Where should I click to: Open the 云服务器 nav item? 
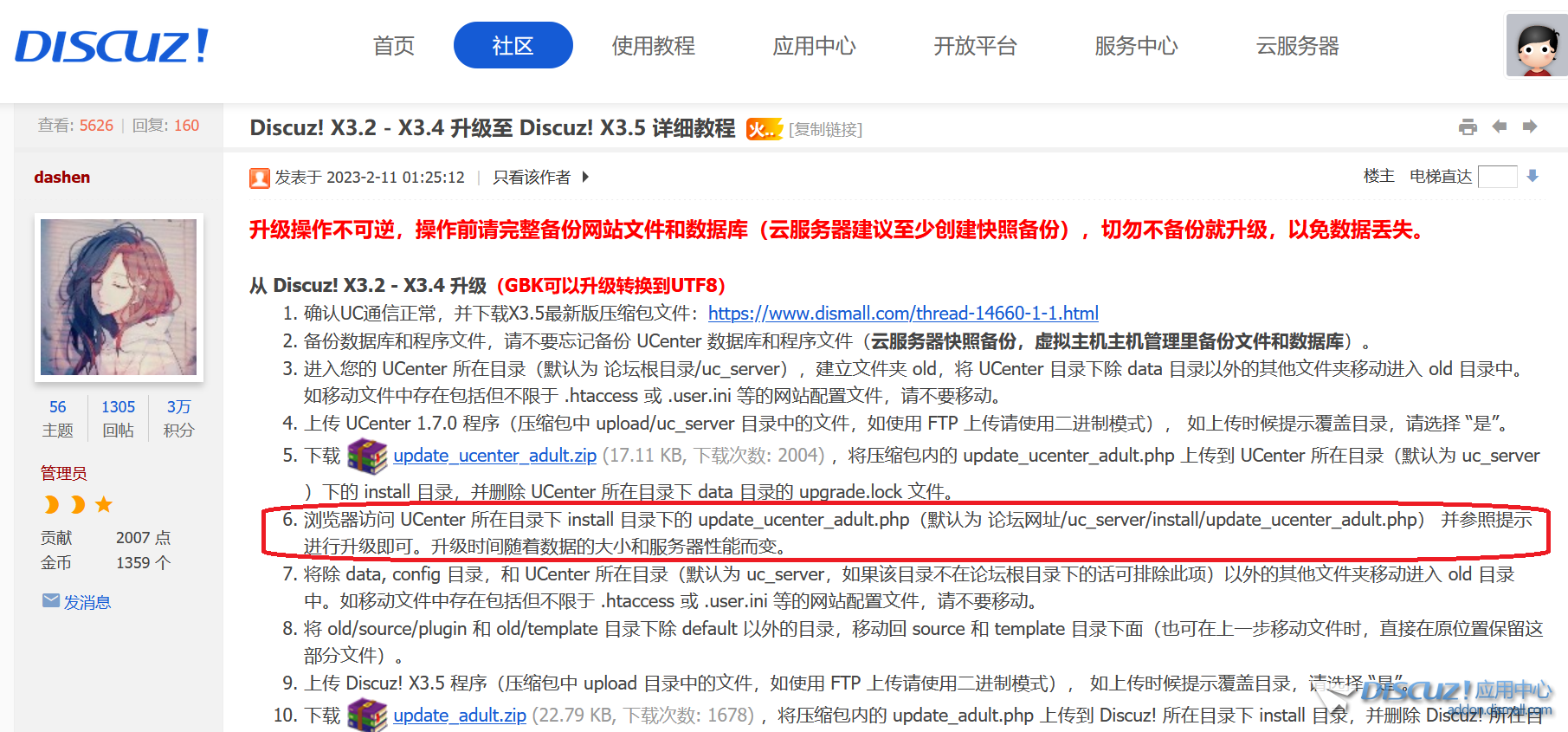point(1298,46)
